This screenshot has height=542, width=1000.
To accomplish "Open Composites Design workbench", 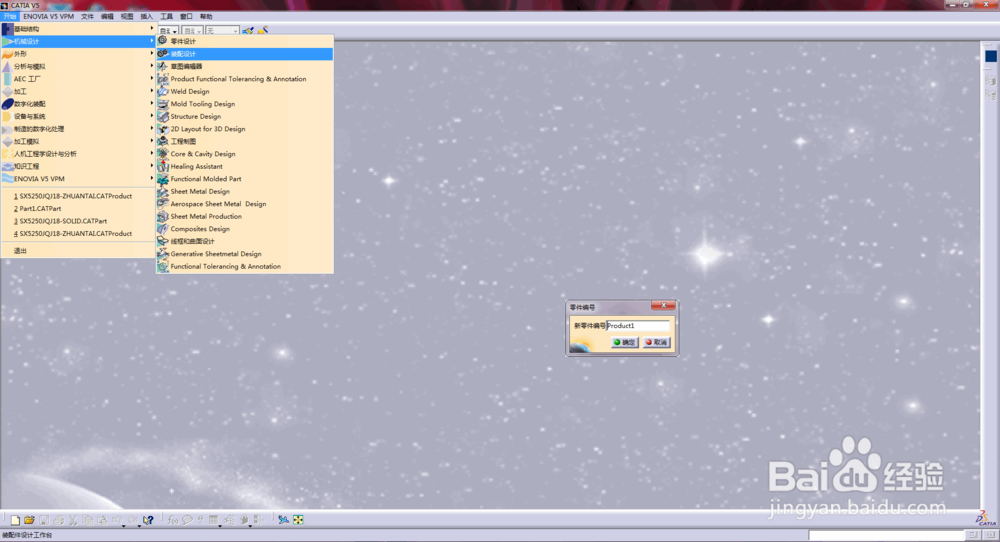I will [245, 229].
